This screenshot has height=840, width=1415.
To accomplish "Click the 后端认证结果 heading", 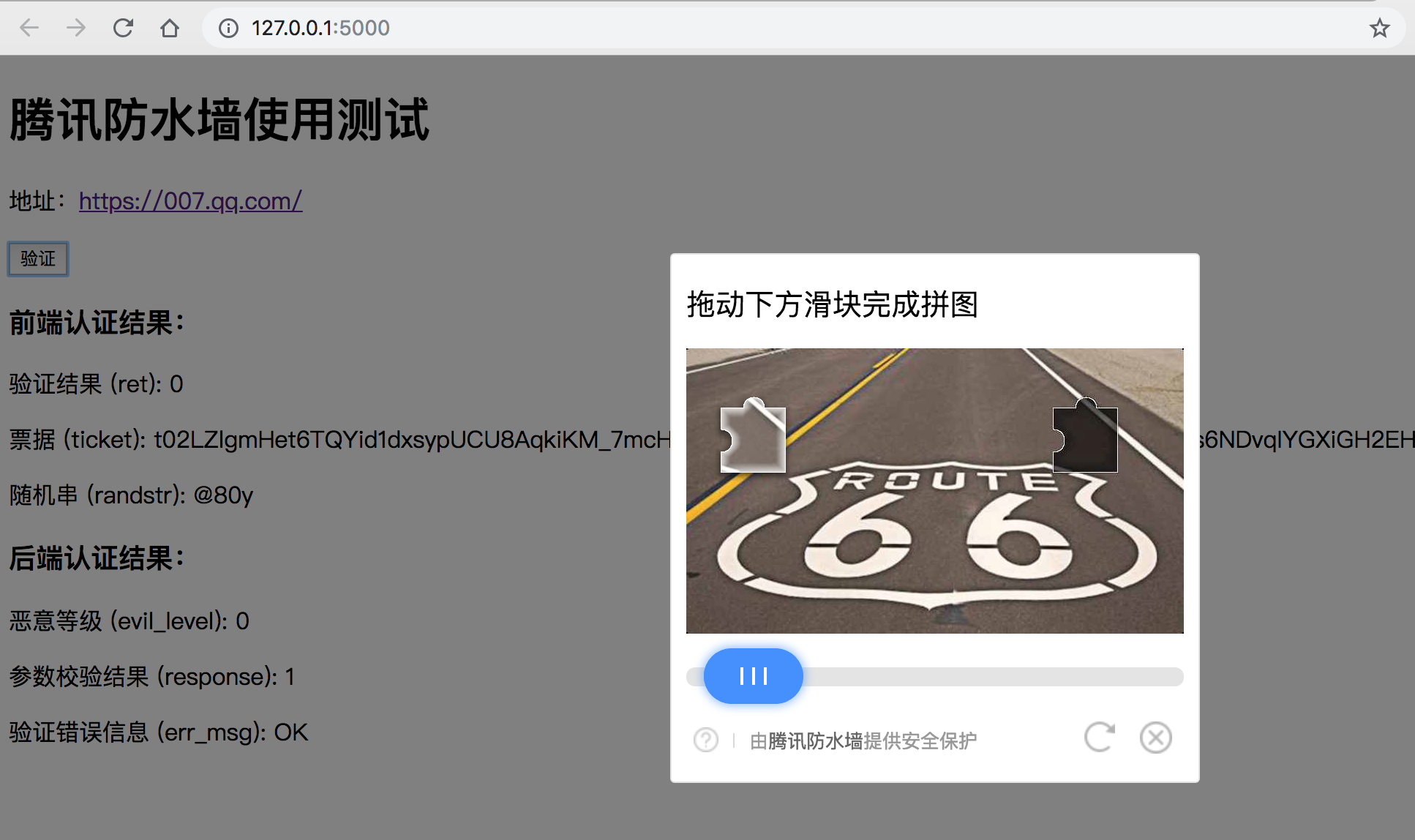I will [97, 558].
